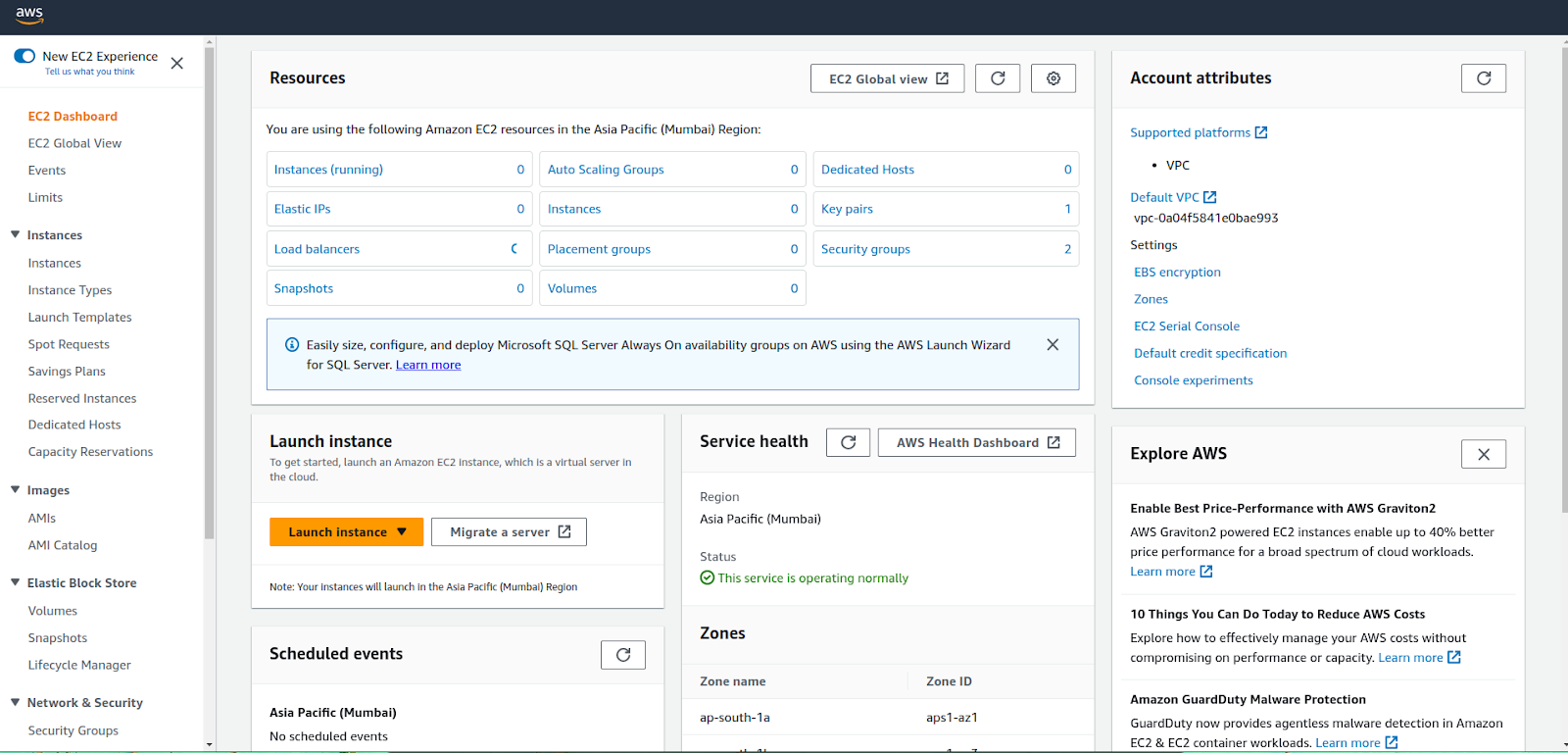Viewport: 1568px width, 753px height.
Task: Click the Security groups count 2
Action: pyautogui.click(x=1067, y=249)
